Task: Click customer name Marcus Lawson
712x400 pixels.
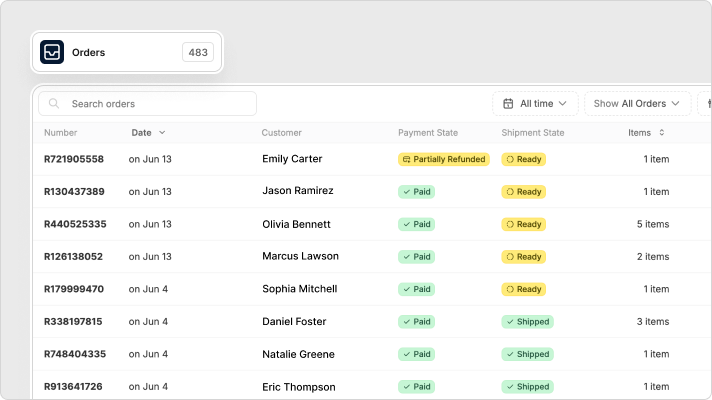Action: [x=300, y=256]
